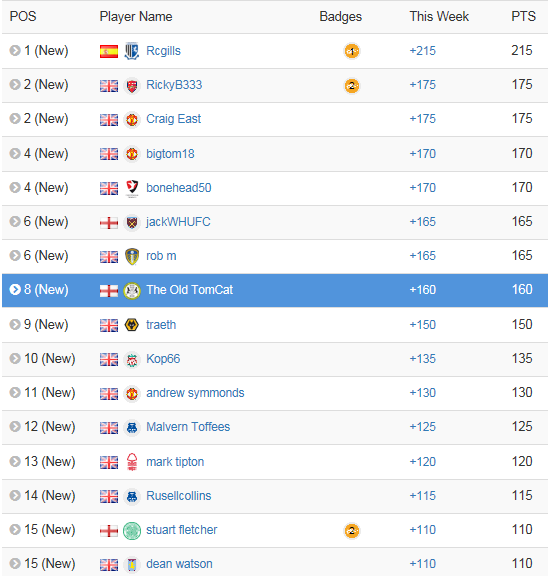Image resolution: width=548 pixels, height=576 pixels.
Task: Click the +215 weekly score for Rcgills
Action: (x=422, y=51)
